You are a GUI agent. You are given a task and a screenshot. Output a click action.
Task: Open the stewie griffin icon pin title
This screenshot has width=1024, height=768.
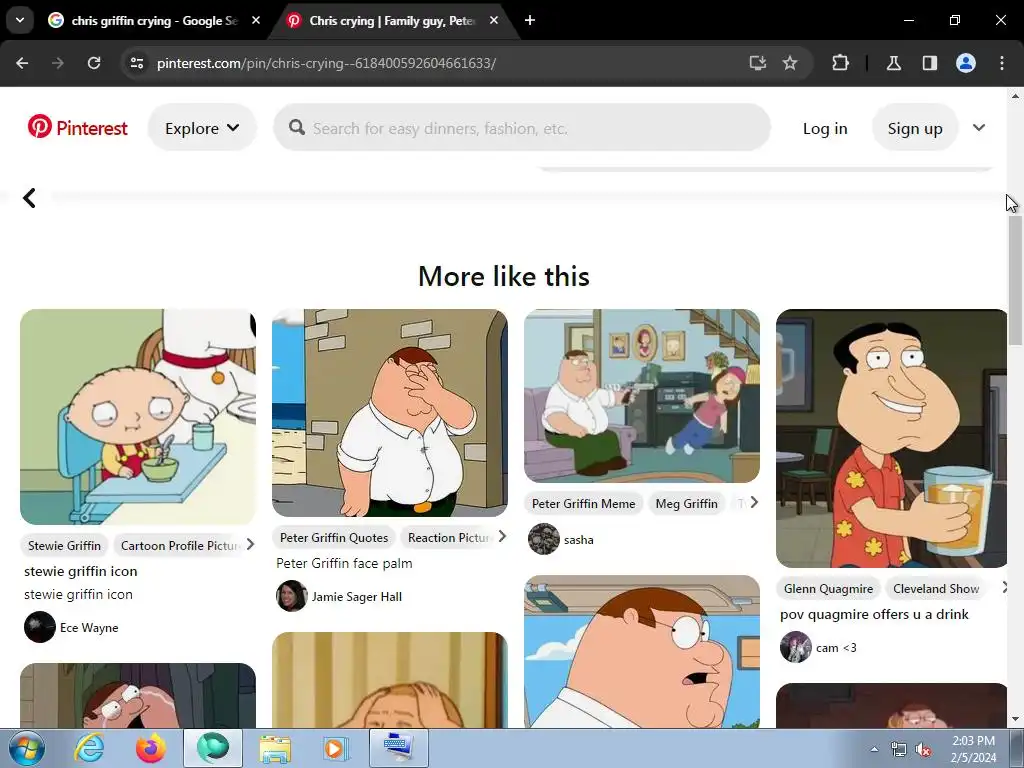[80, 571]
